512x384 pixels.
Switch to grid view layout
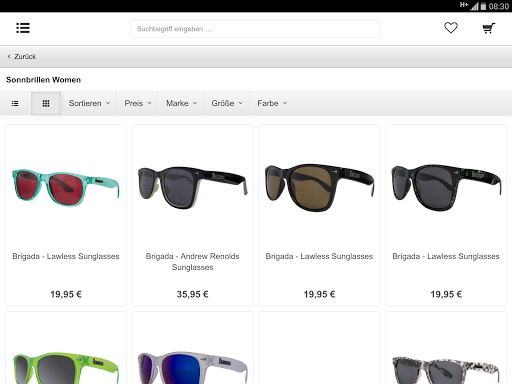click(46, 104)
